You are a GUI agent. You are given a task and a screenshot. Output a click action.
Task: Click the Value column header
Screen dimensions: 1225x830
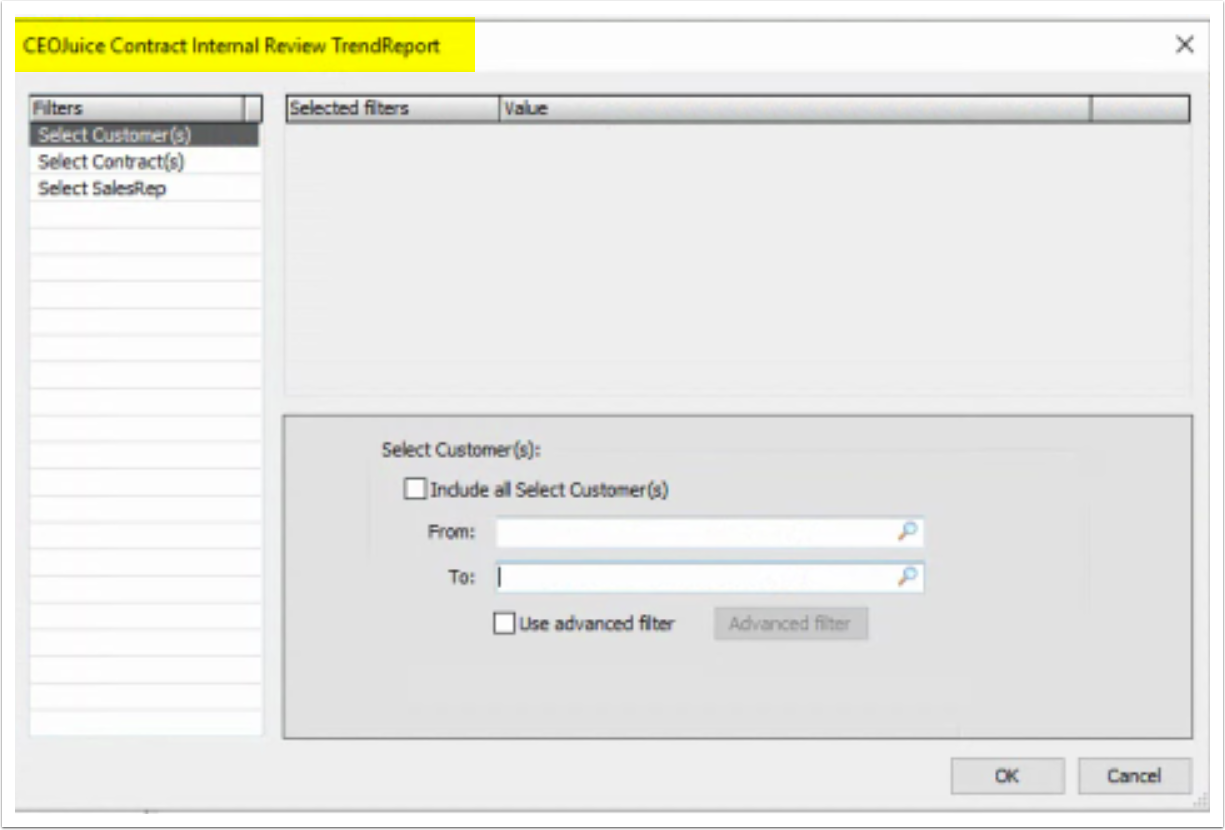click(x=794, y=108)
